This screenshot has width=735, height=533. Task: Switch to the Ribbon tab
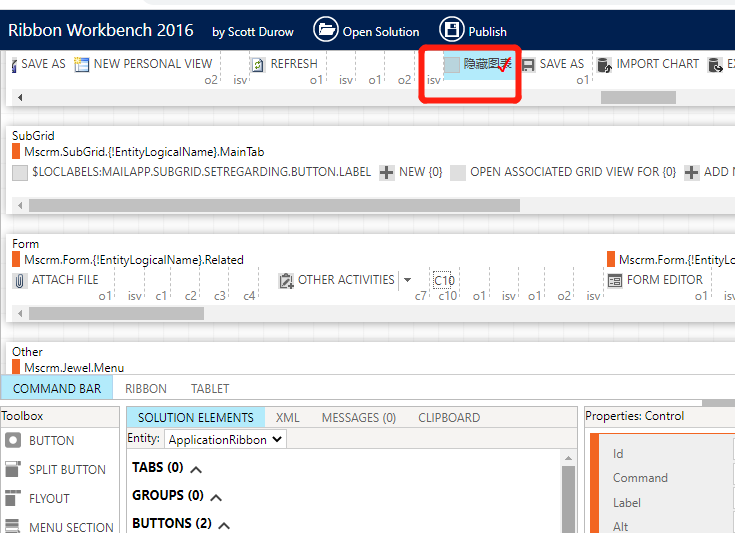pos(146,389)
